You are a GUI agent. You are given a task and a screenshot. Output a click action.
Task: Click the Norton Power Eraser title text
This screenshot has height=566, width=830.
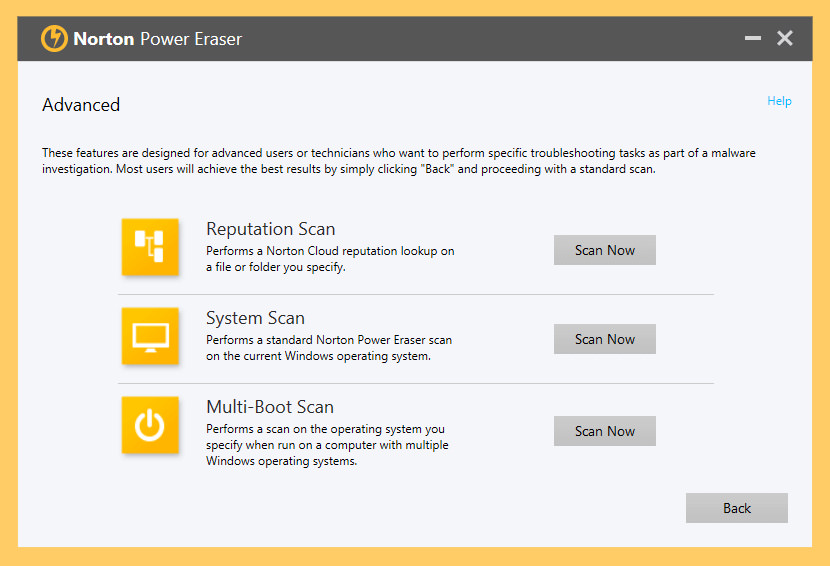(158, 39)
